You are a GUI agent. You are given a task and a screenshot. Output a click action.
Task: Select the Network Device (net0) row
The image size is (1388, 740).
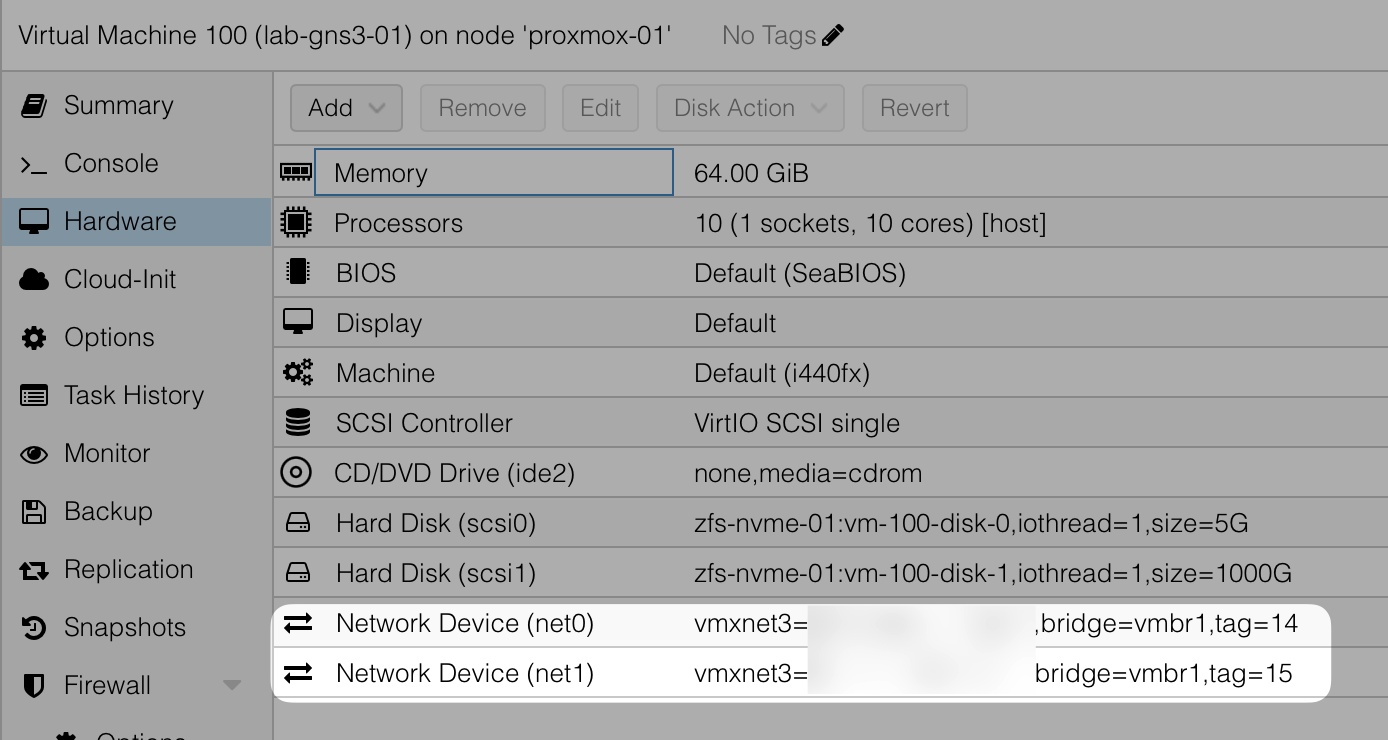click(x=465, y=624)
